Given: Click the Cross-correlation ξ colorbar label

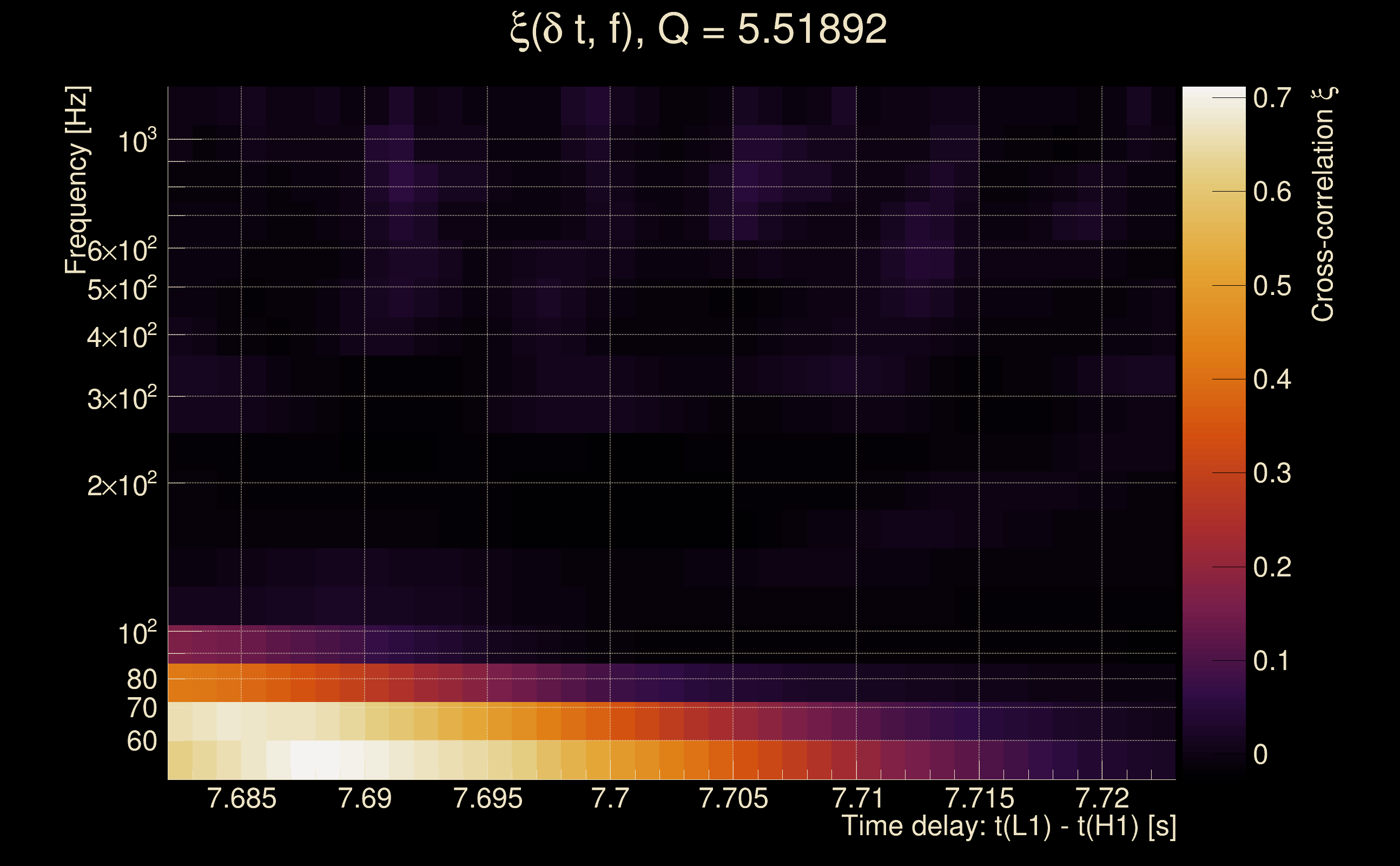Looking at the screenshot, I should (x=1323, y=205).
